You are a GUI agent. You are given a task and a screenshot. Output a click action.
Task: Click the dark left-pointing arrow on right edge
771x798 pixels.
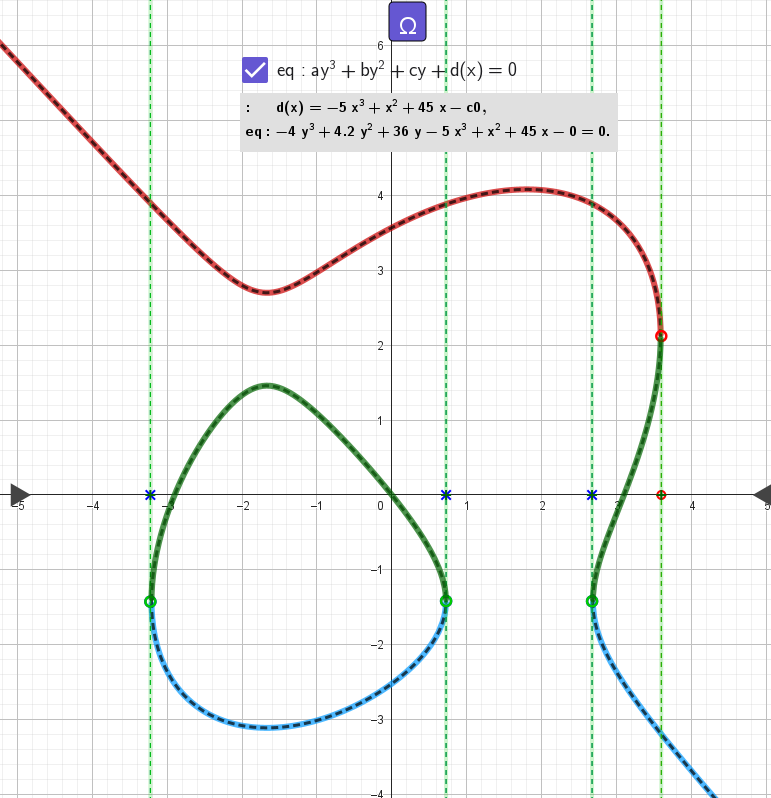[x=761, y=493]
